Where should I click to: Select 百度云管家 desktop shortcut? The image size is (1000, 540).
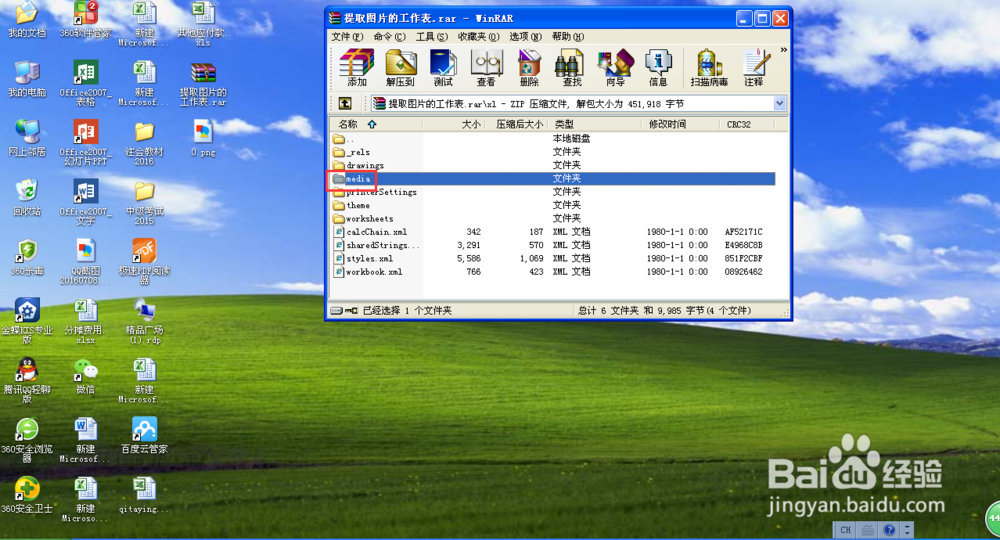[144, 435]
